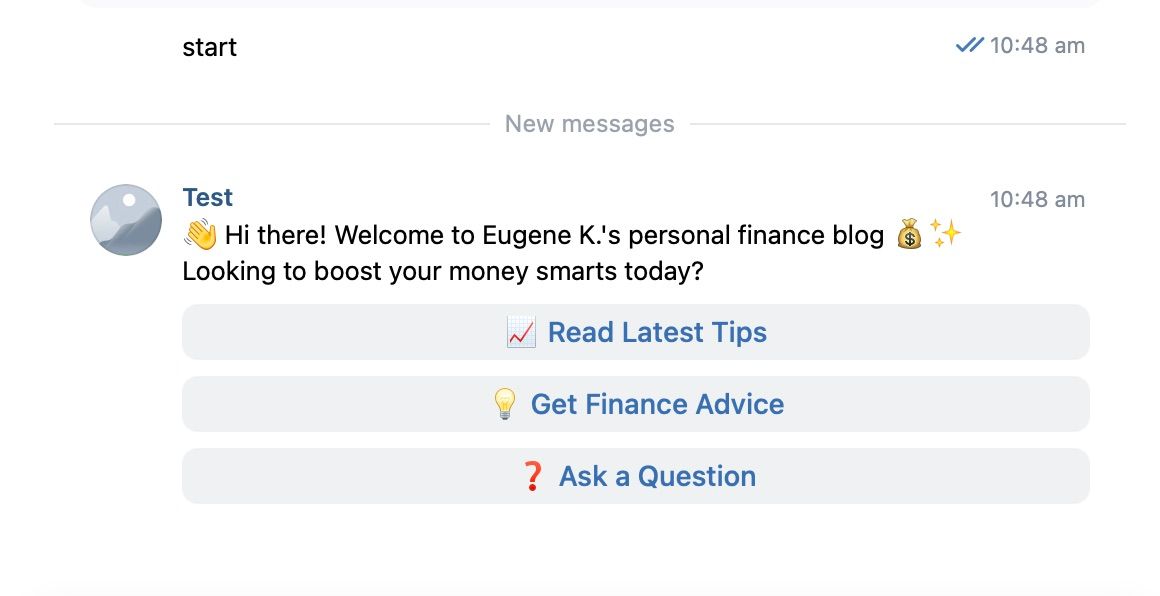Click the chart emoji on Read Latest Tips
Viewport: 1160px width, 596px height.
tap(521, 332)
